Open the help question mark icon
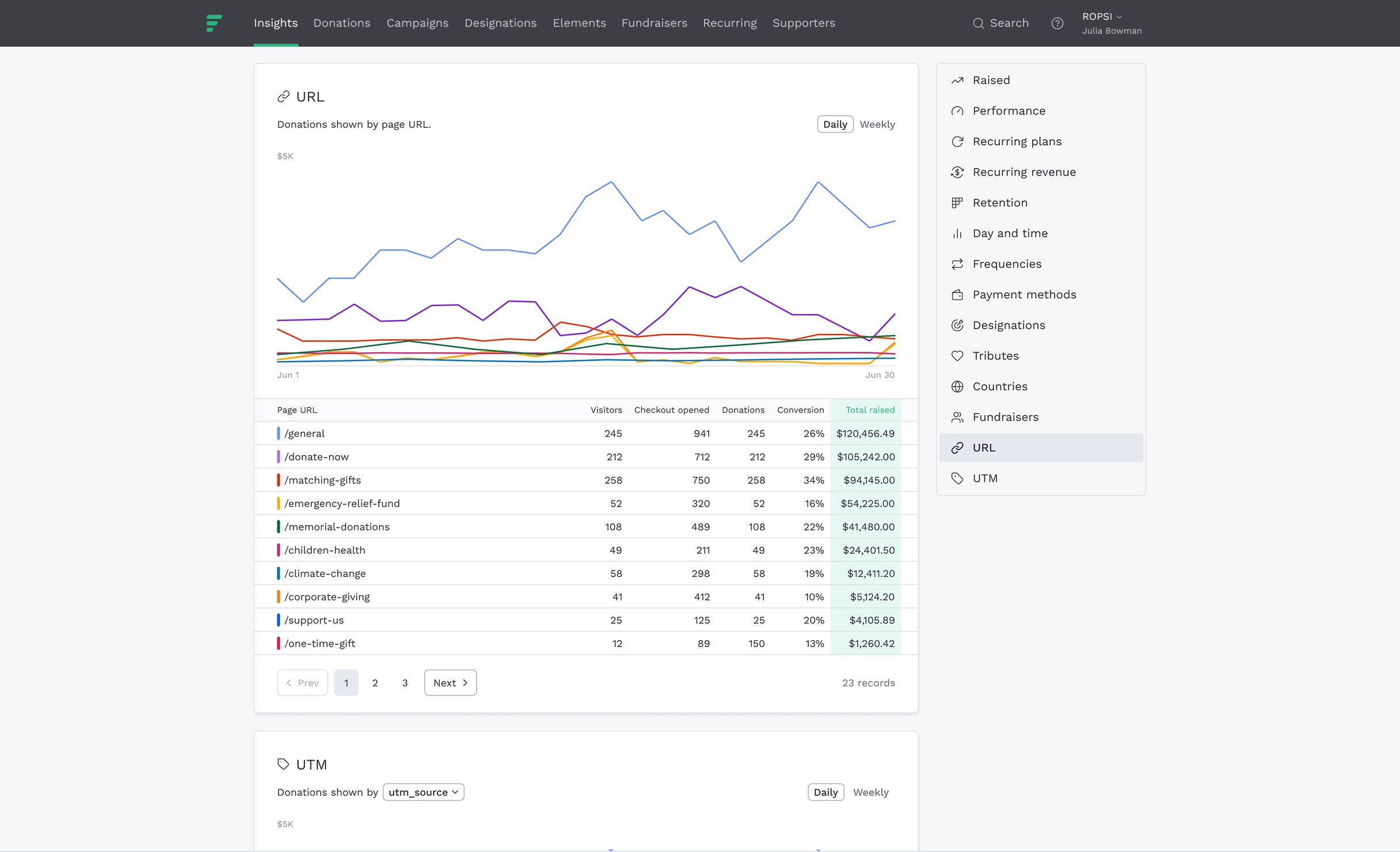This screenshot has height=852, width=1400. 1057,23
